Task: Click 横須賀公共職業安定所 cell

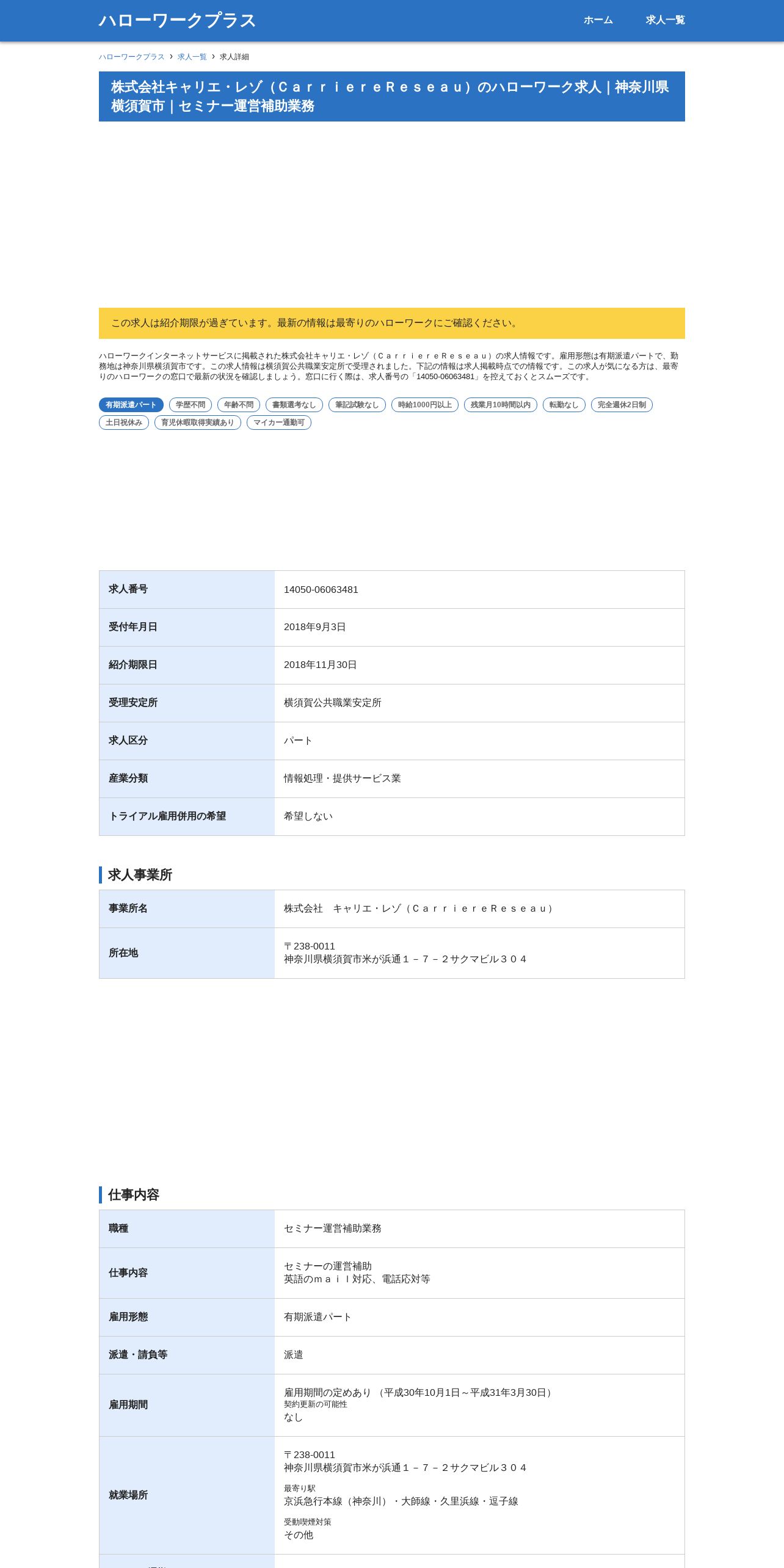Action: point(333,703)
